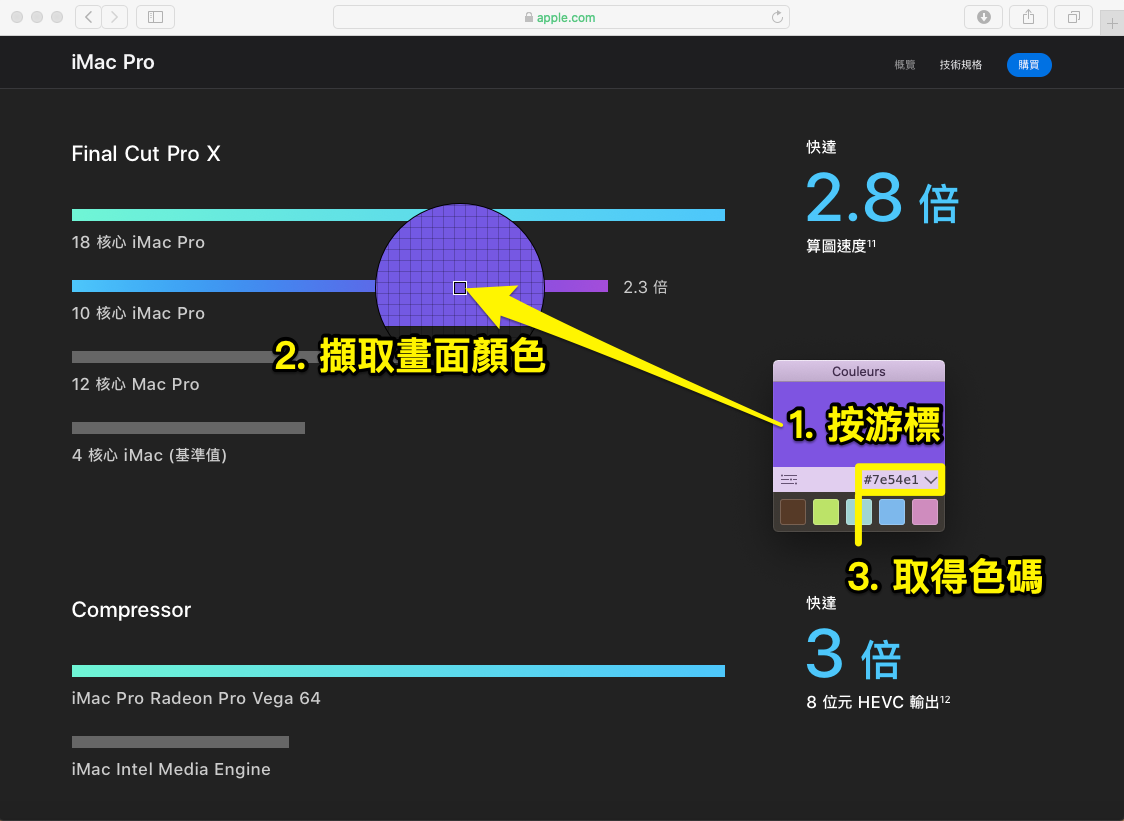Go back with Safari's back arrow
The height and width of the screenshot is (821, 1124).
click(x=88, y=17)
